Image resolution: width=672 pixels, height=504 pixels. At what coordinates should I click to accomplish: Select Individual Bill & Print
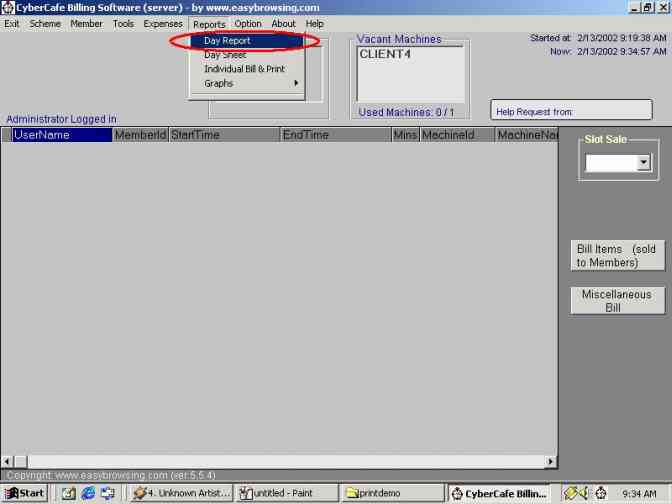click(244, 69)
